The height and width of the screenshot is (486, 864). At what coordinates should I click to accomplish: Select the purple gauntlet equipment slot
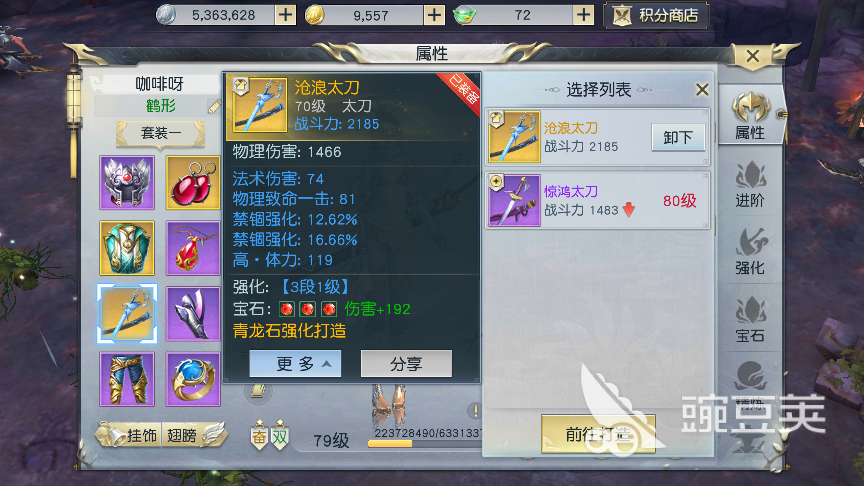pos(193,314)
